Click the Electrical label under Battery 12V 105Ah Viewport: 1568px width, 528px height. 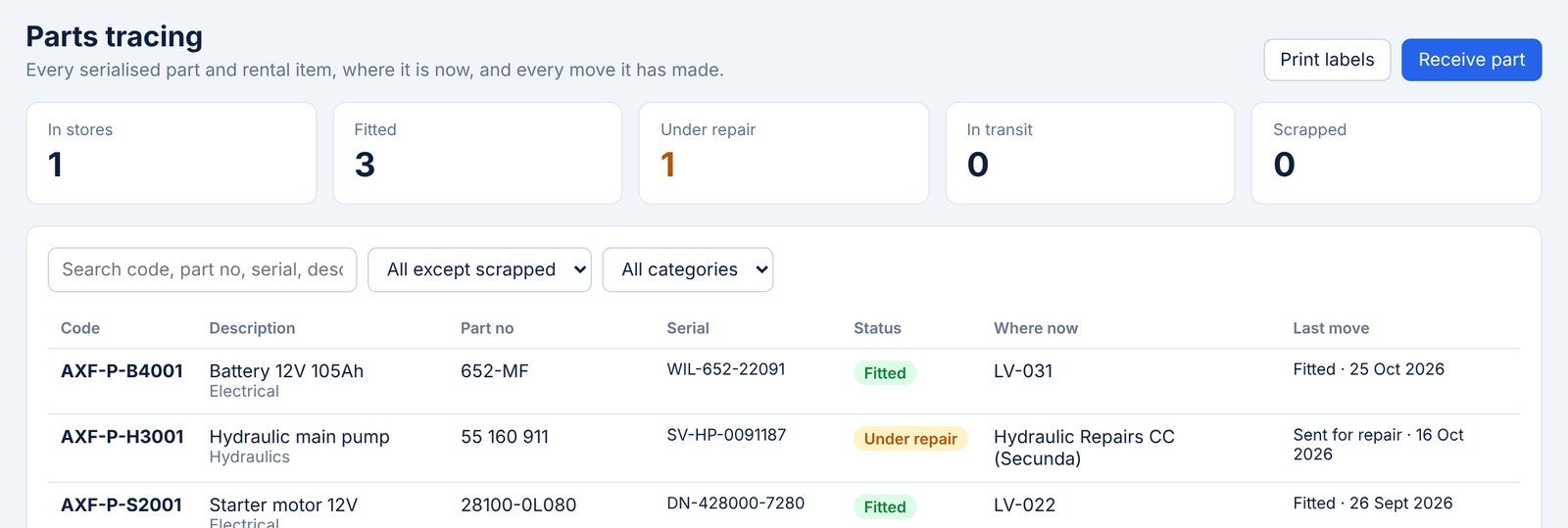(x=244, y=392)
